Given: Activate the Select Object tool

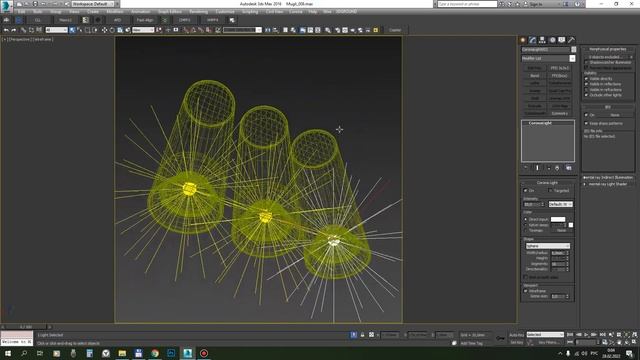Looking at the screenshot, I should 72,30.
